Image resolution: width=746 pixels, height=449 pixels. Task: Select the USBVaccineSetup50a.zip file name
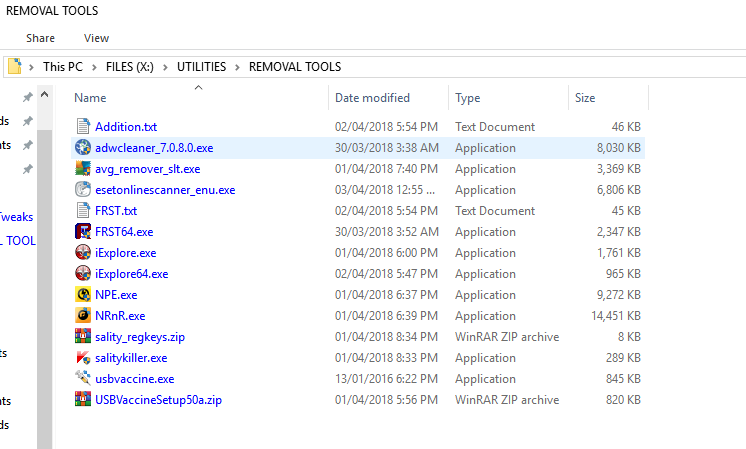click(158, 400)
